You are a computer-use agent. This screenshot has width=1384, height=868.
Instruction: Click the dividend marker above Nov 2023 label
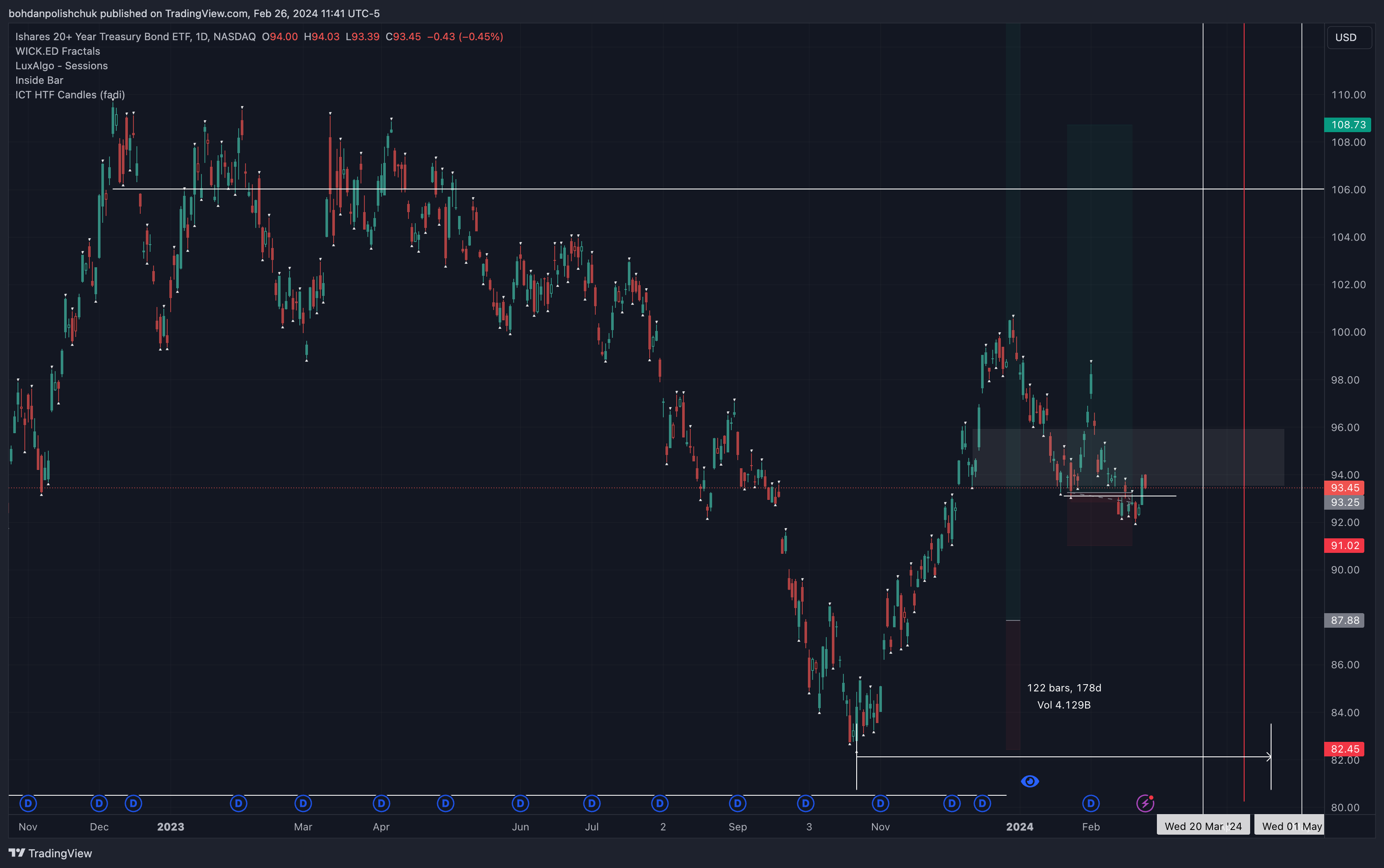881,803
